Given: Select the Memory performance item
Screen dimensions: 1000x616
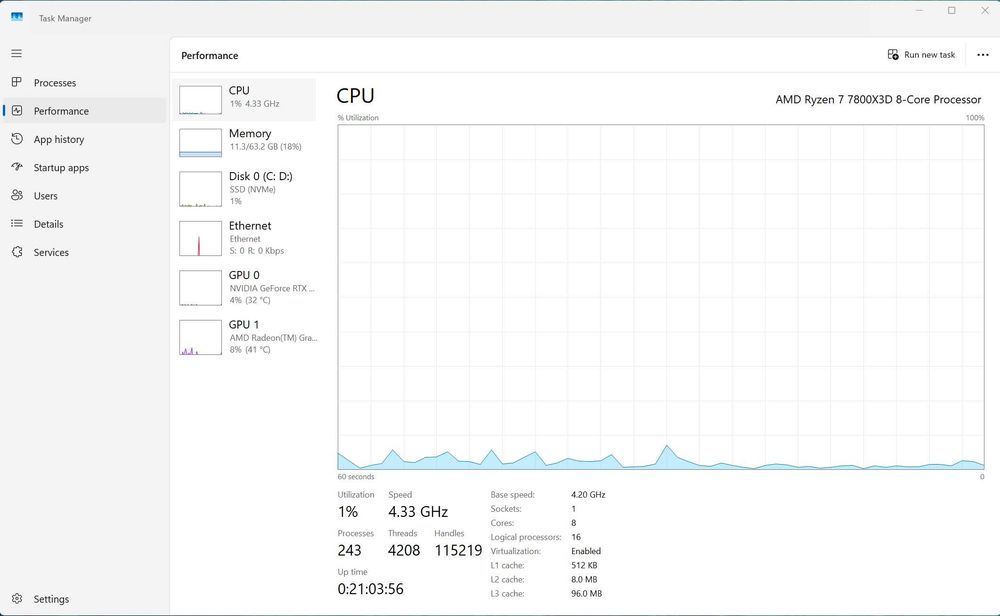Looking at the screenshot, I should [x=244, y=142].
